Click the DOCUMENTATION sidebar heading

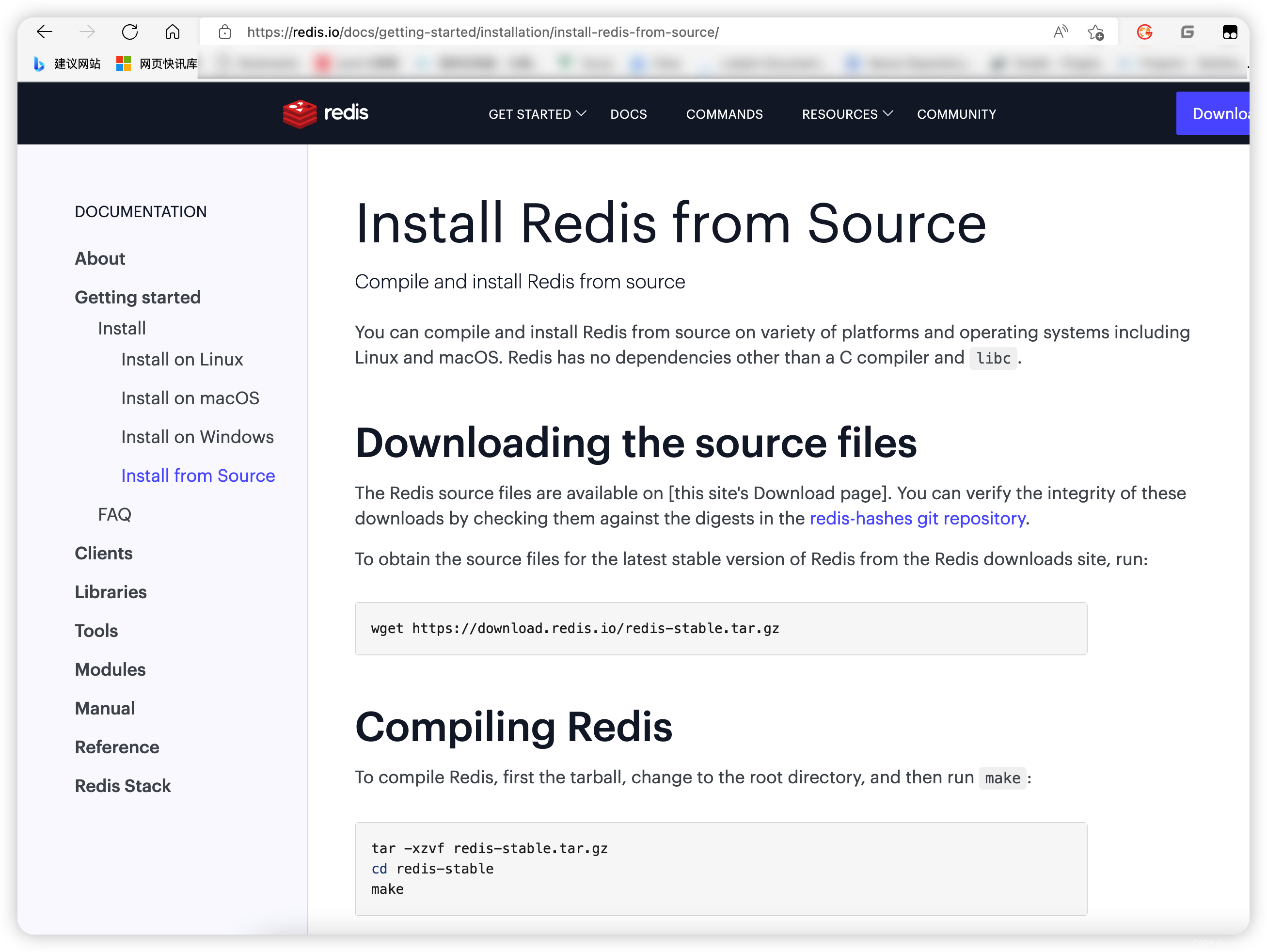pos(141,212)
